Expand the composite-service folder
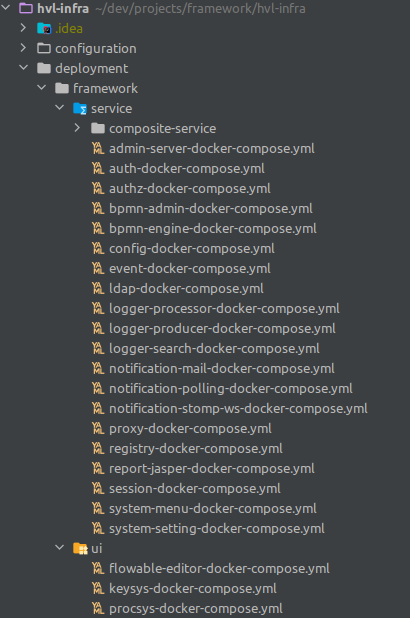 click(x=77, y=128)
